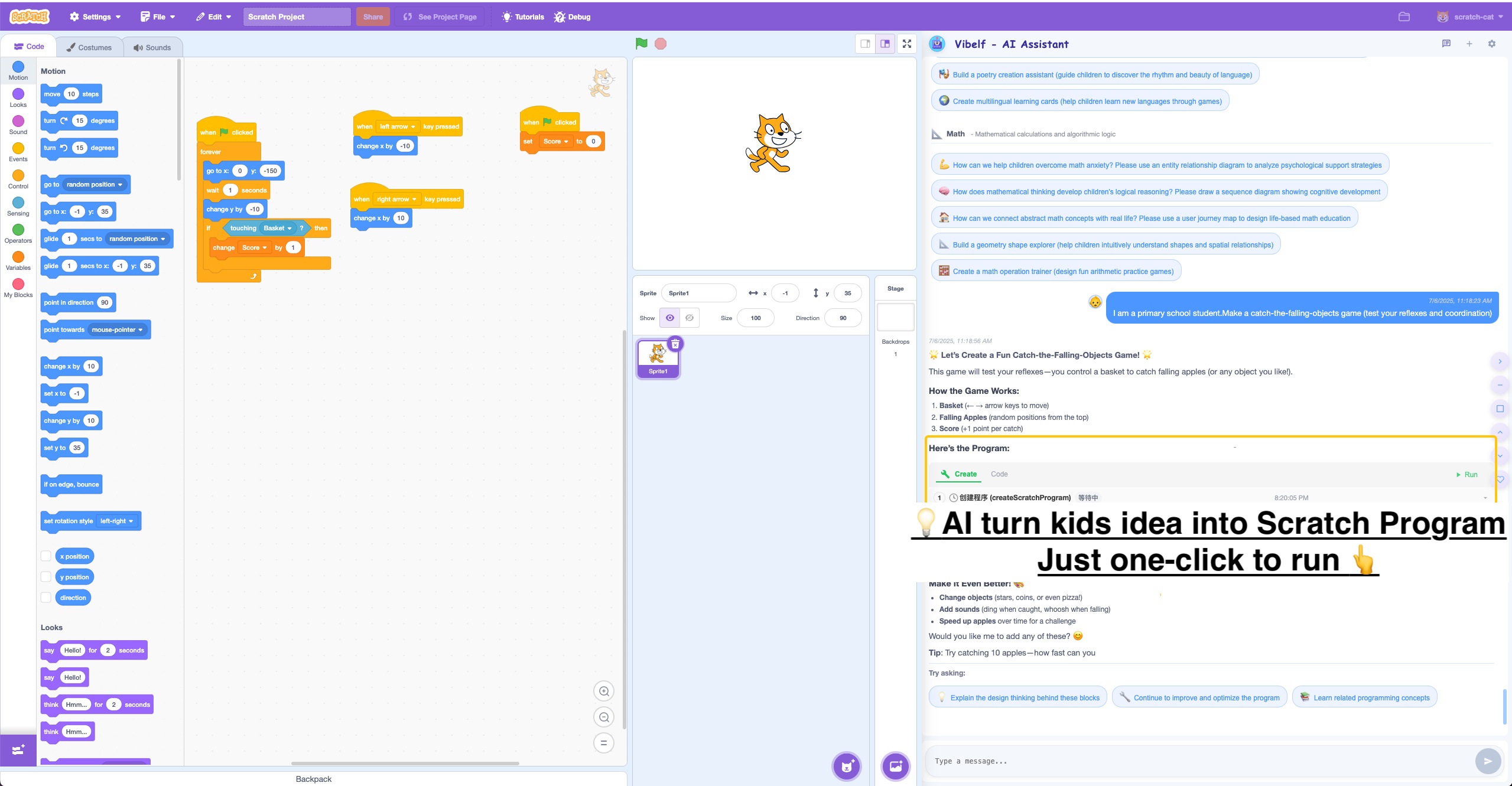This screenshot has width=1512, height=786.
Task: Run the generated program
Action: click(x=1466, y=474)
